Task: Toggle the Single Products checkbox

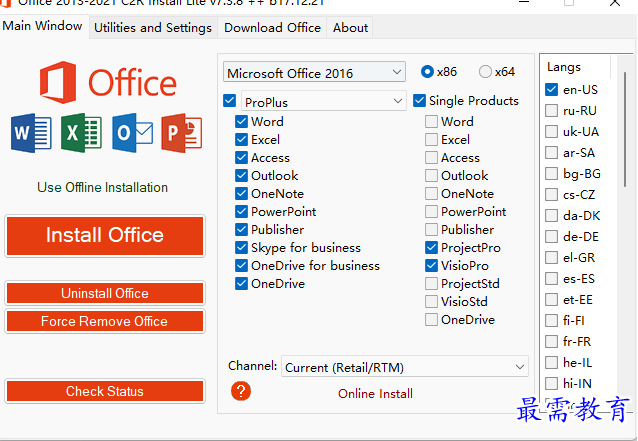Action: tap(419, 100)
